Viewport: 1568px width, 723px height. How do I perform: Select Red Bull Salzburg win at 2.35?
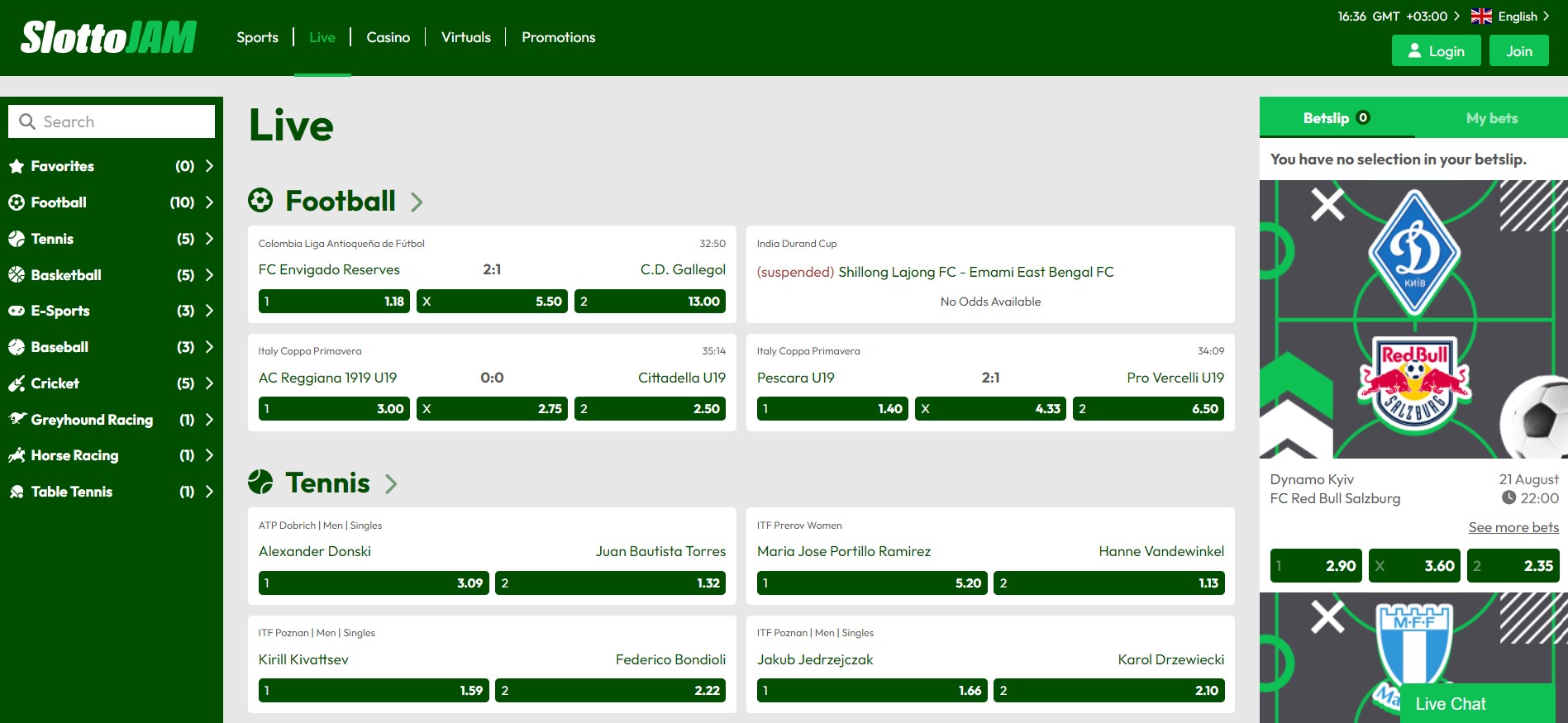click(1513, 566)
